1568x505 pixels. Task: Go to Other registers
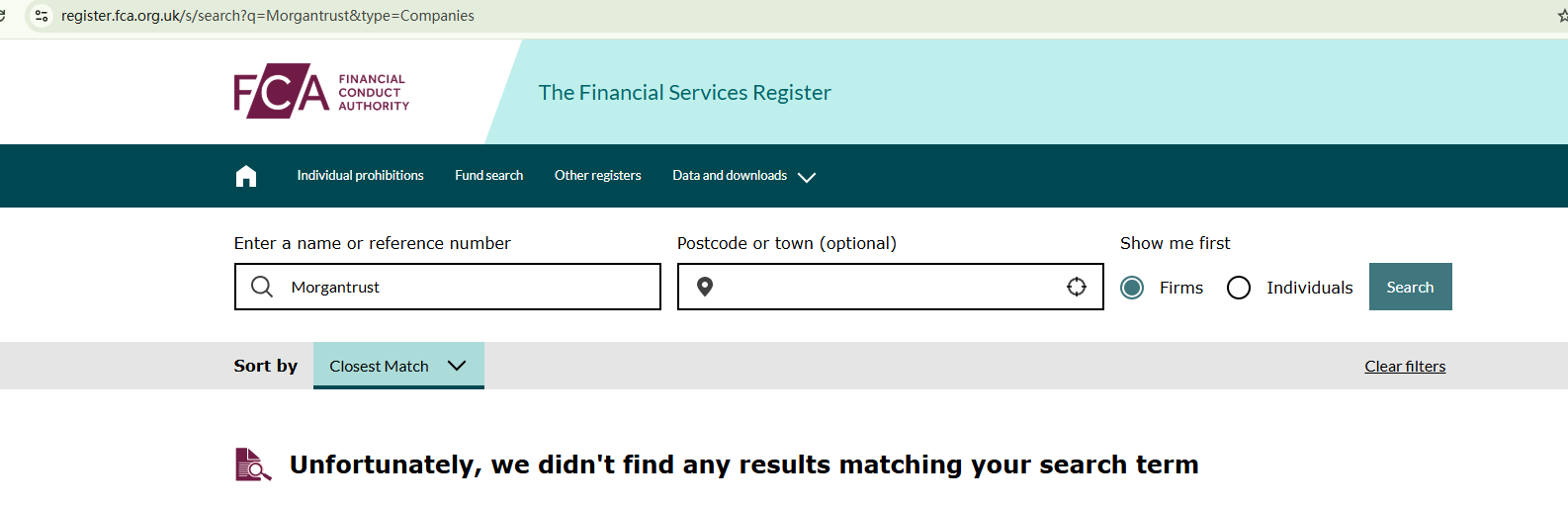click(x=597, y=176)
